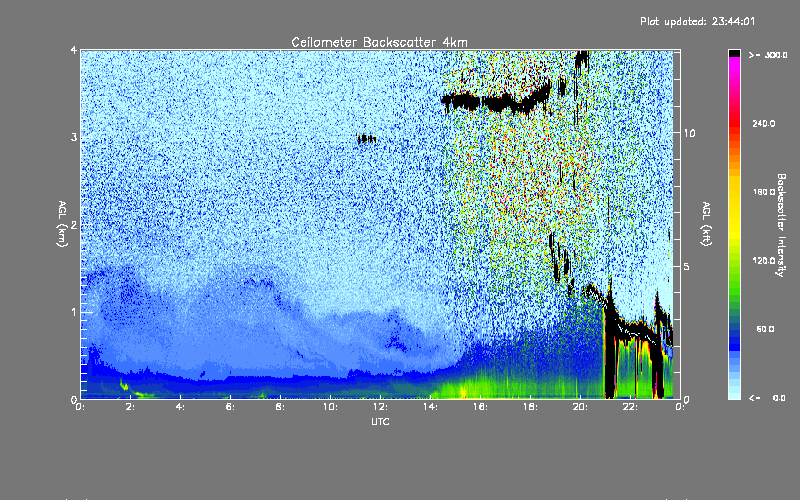The image size is (800, 500).
Task: Click the small black cloud patch at 3 km
Action: coord(366,139)
